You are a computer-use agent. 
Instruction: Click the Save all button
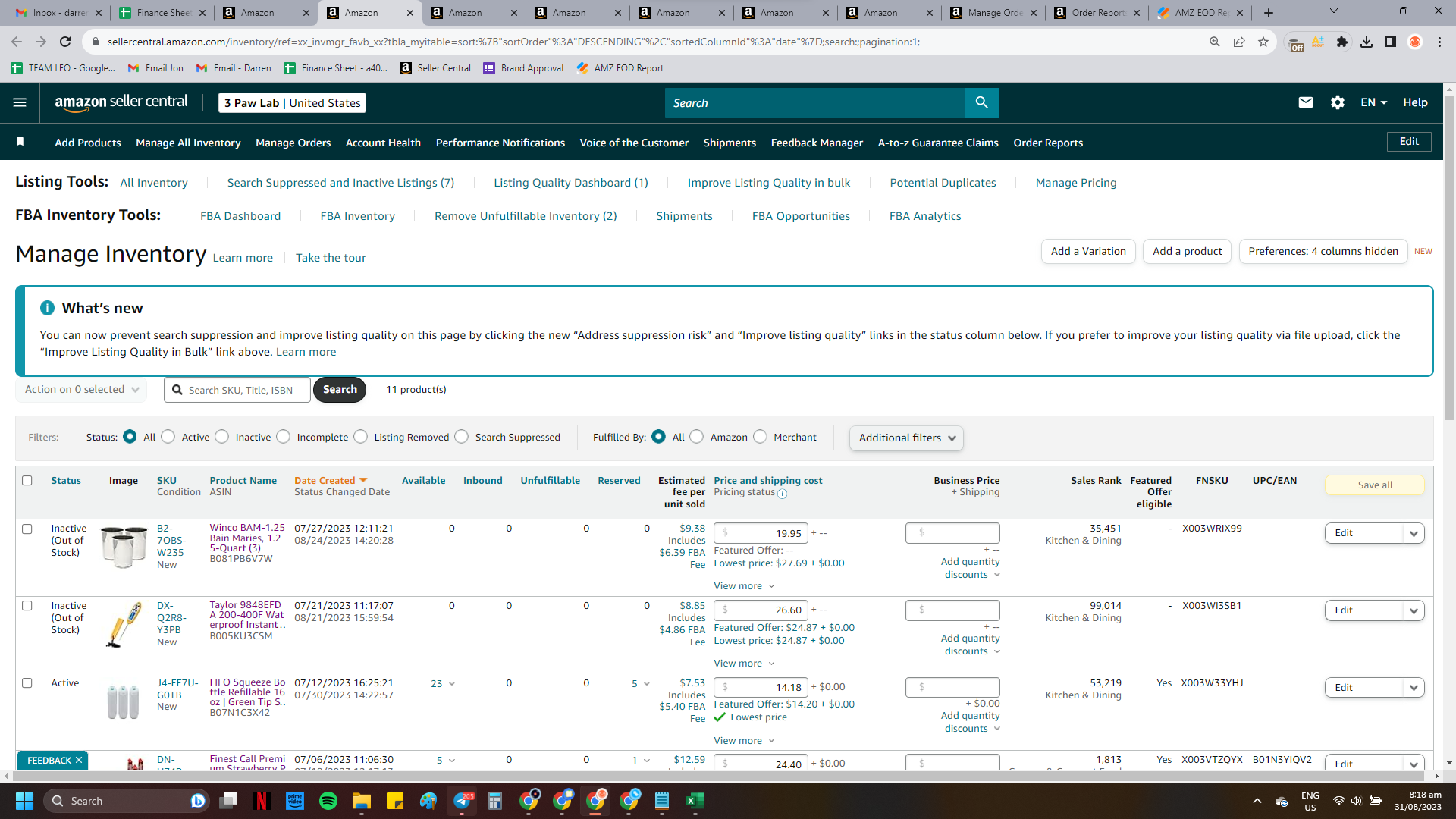[1375, 485]
